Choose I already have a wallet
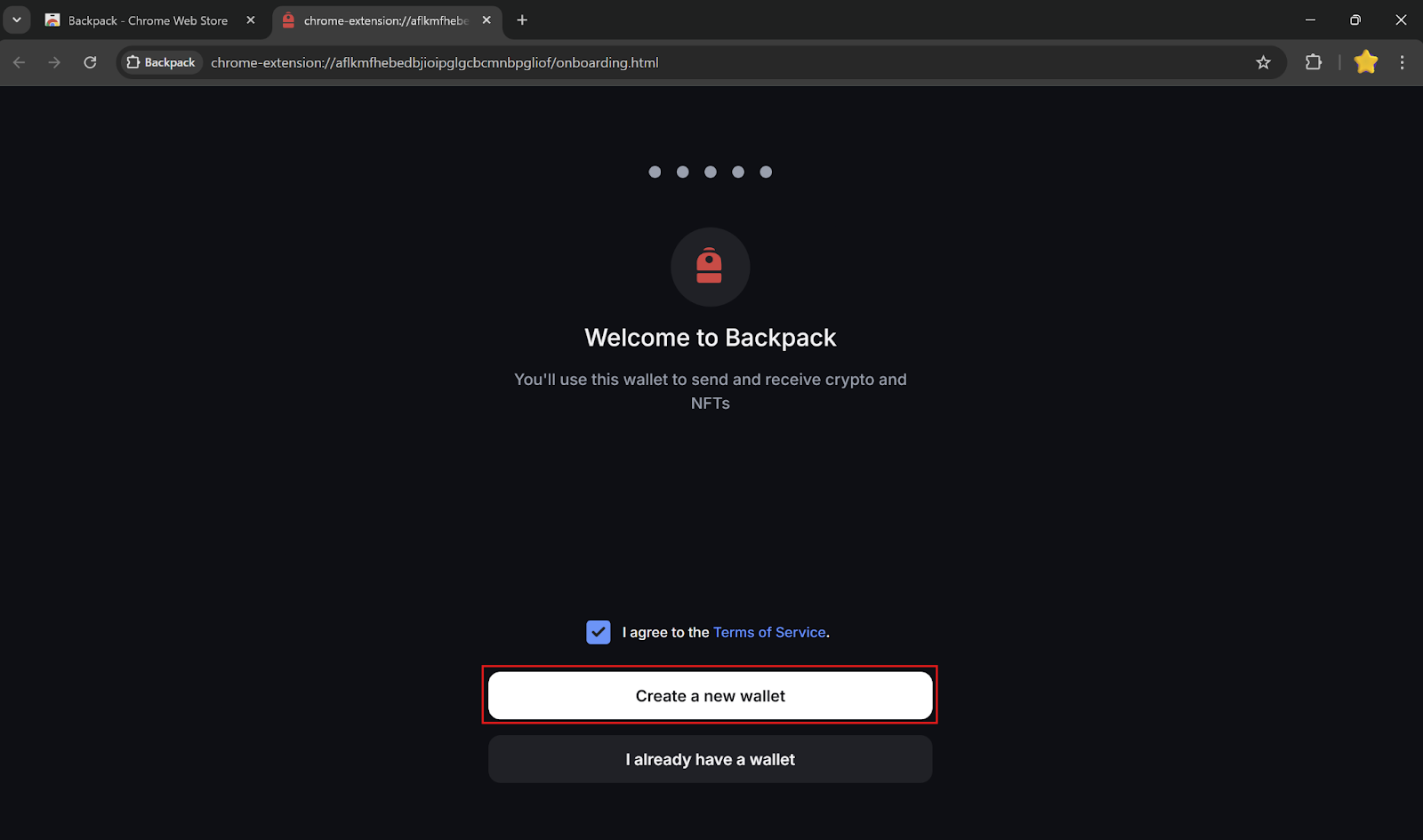The height and width of the screenshot is (840, 1423). pos(710,759)
